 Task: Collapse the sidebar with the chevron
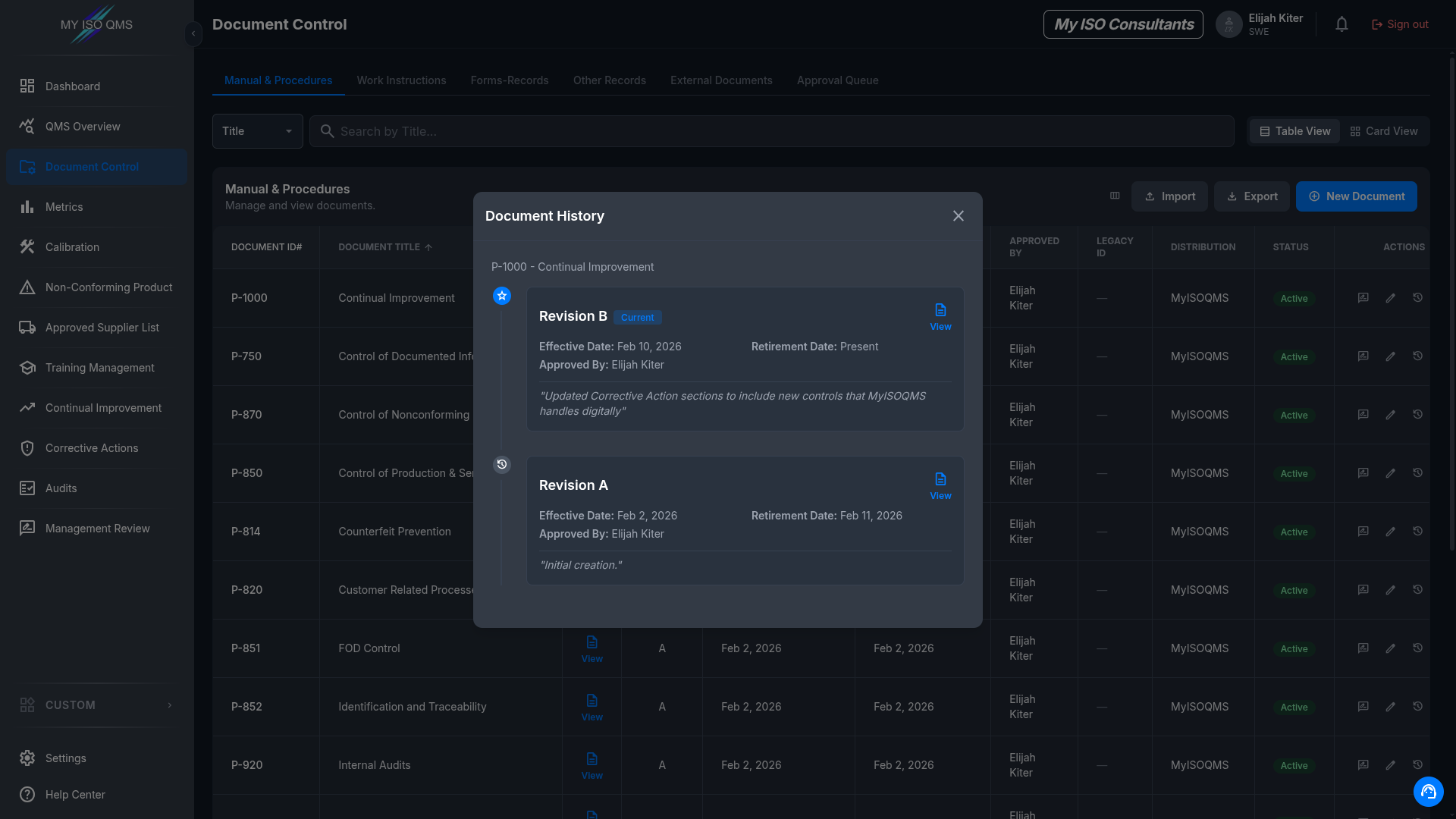pos(193,33)
